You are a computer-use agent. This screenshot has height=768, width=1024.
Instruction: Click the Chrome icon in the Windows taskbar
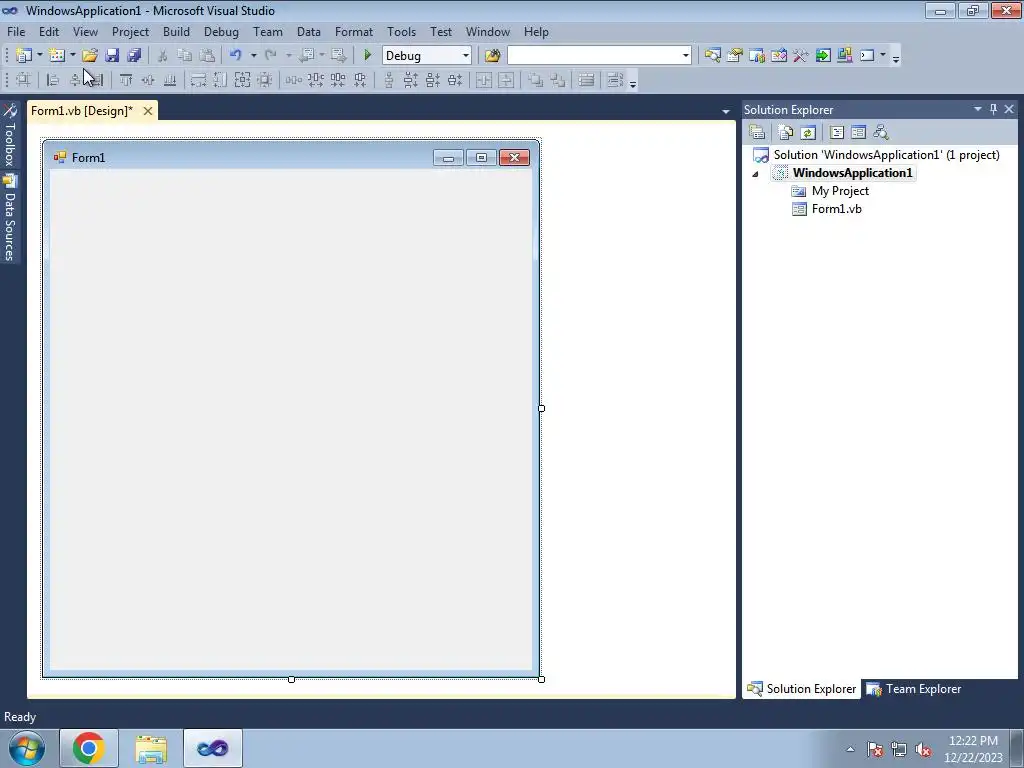(x=89, y=748)
